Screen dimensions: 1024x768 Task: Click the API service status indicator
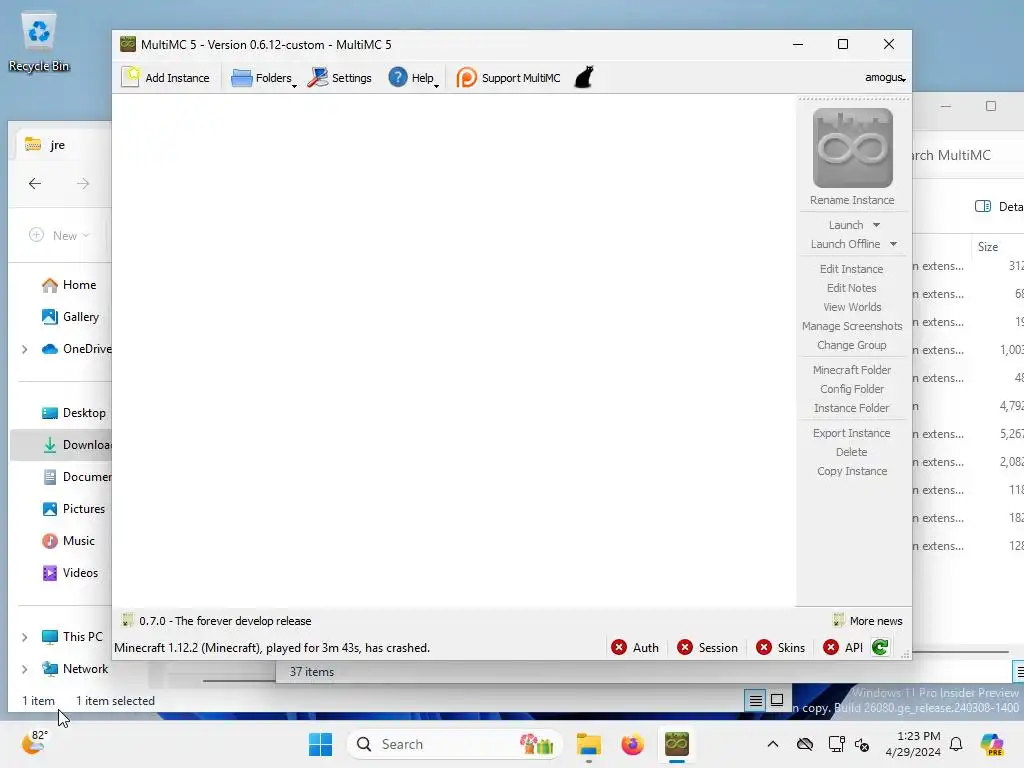843,647
